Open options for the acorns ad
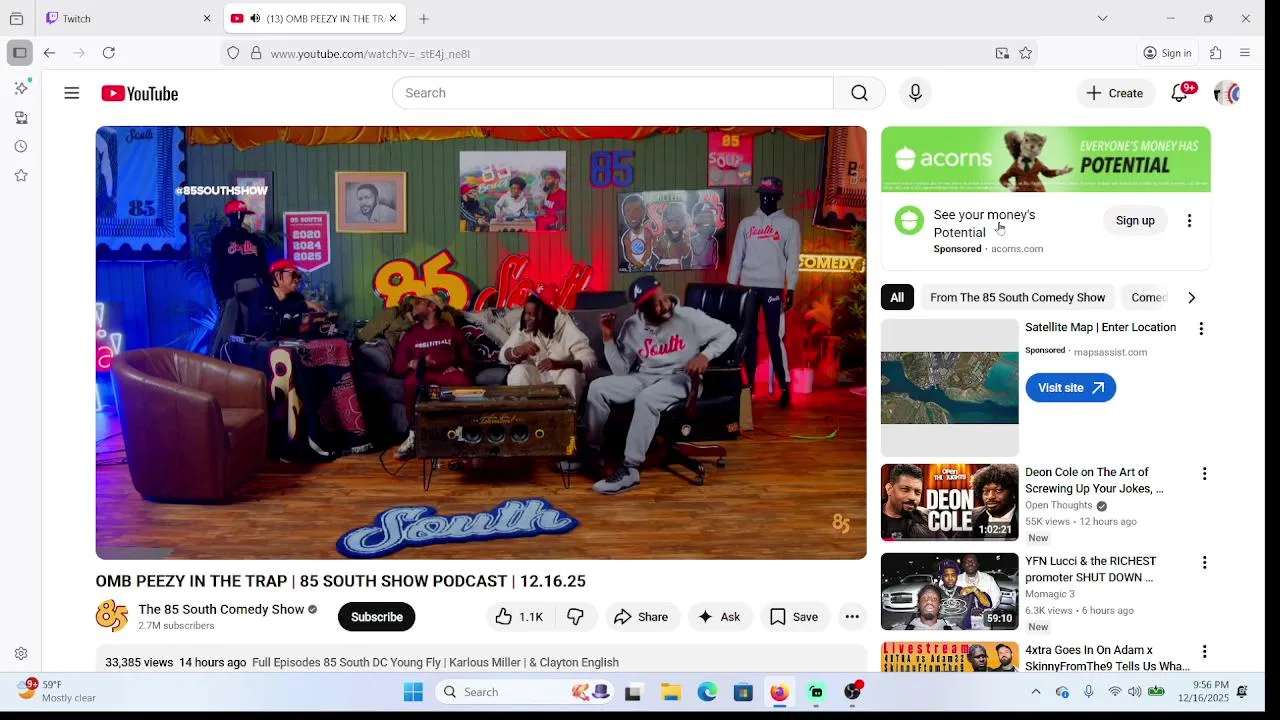Screen dimensions: 1280x720 pos(1189,221)
